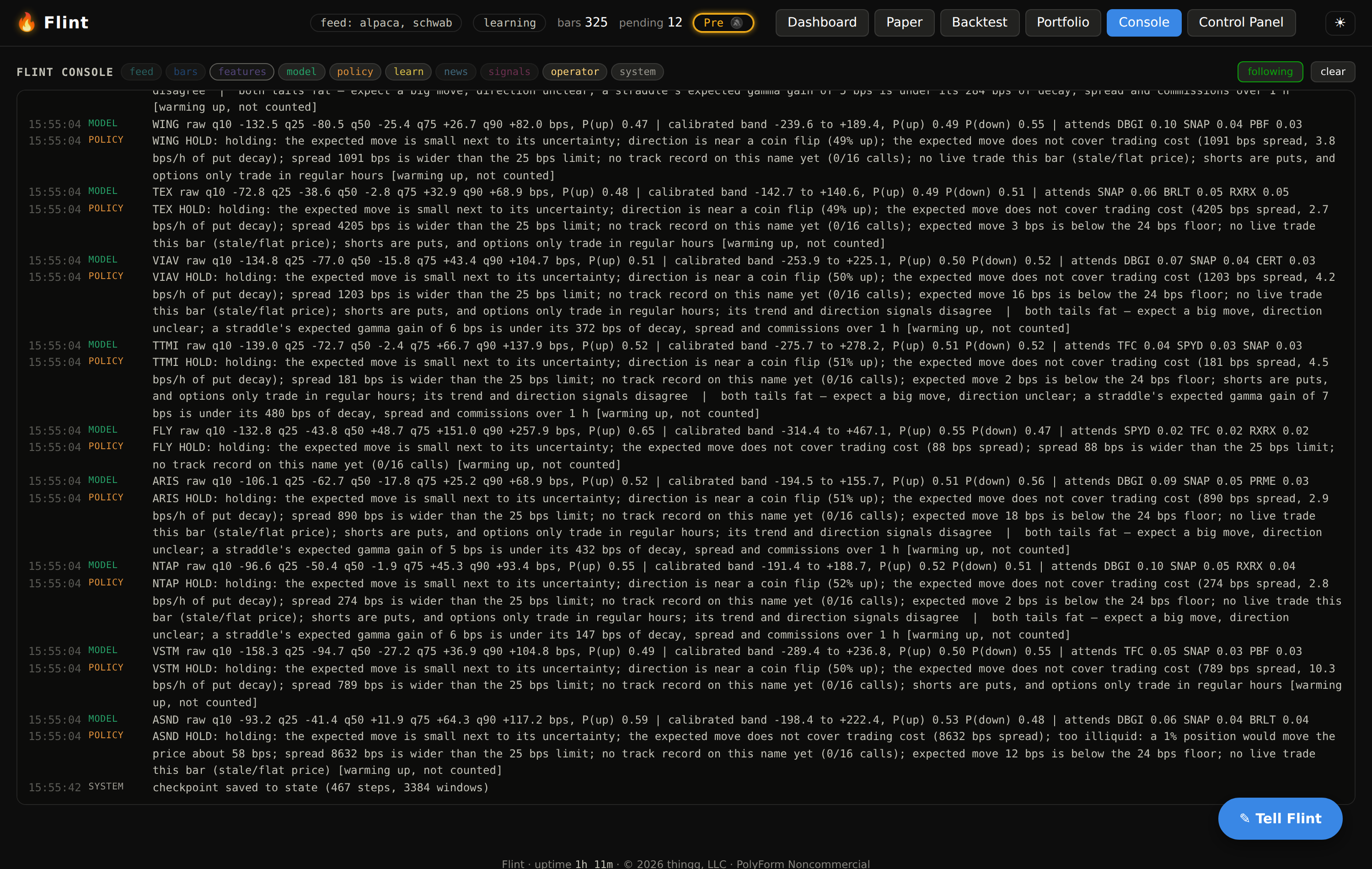
Task: Click the feed: alpaca, schwab status pill
Action: [x=386, y=23]
